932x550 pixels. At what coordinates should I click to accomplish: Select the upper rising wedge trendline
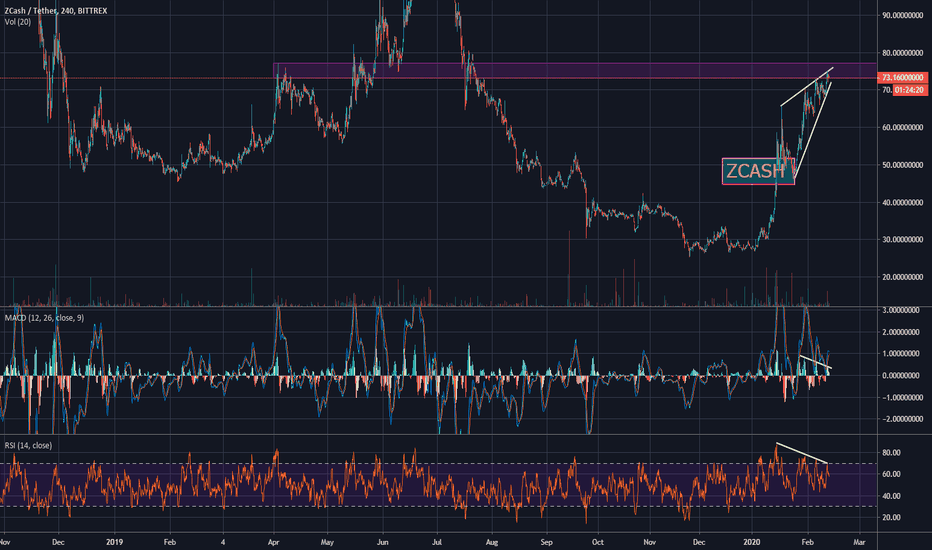[x=807, y=87]
